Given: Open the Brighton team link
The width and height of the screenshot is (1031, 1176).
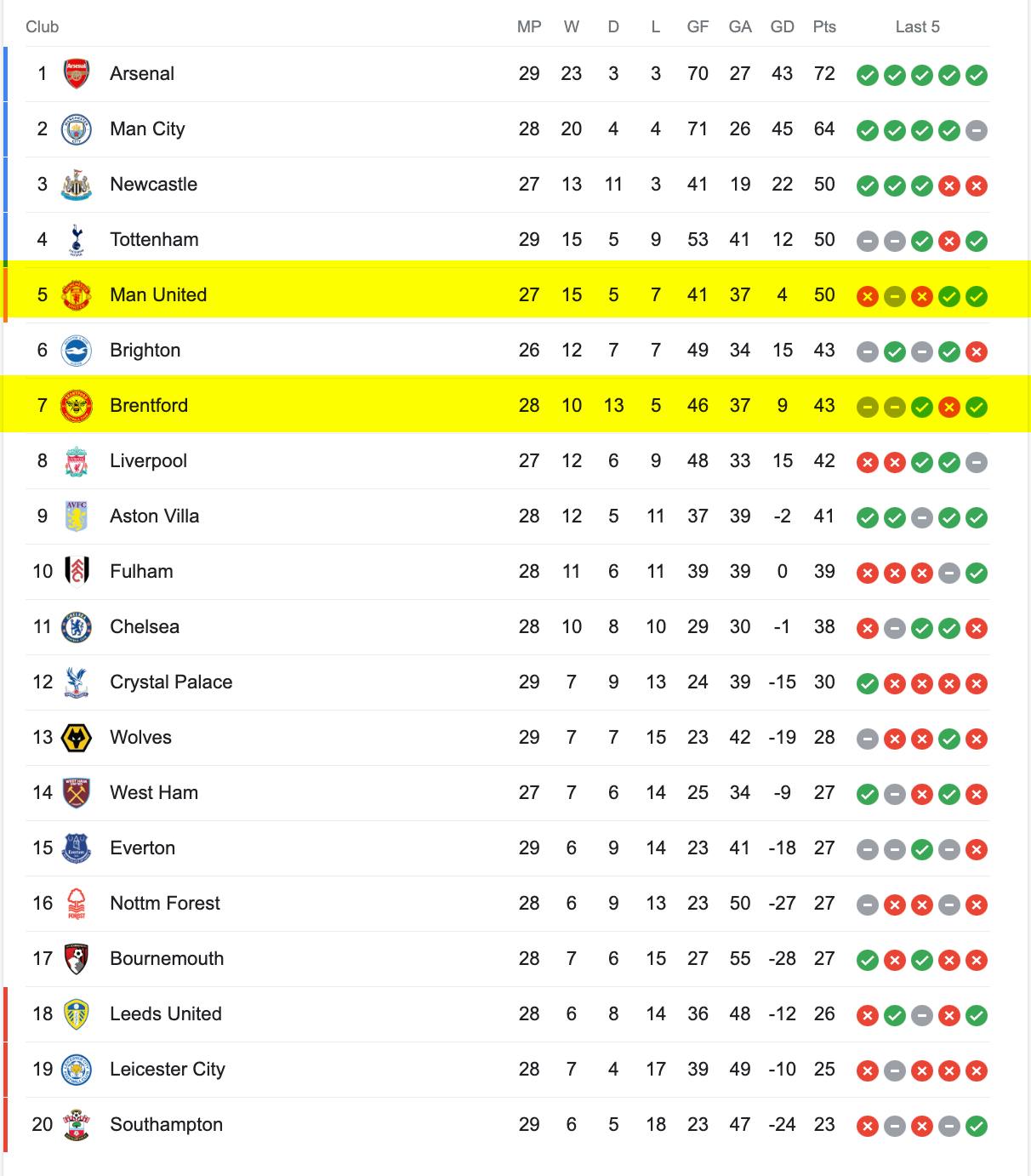Looking at the screenshot, I should click(x=145, y=351).
